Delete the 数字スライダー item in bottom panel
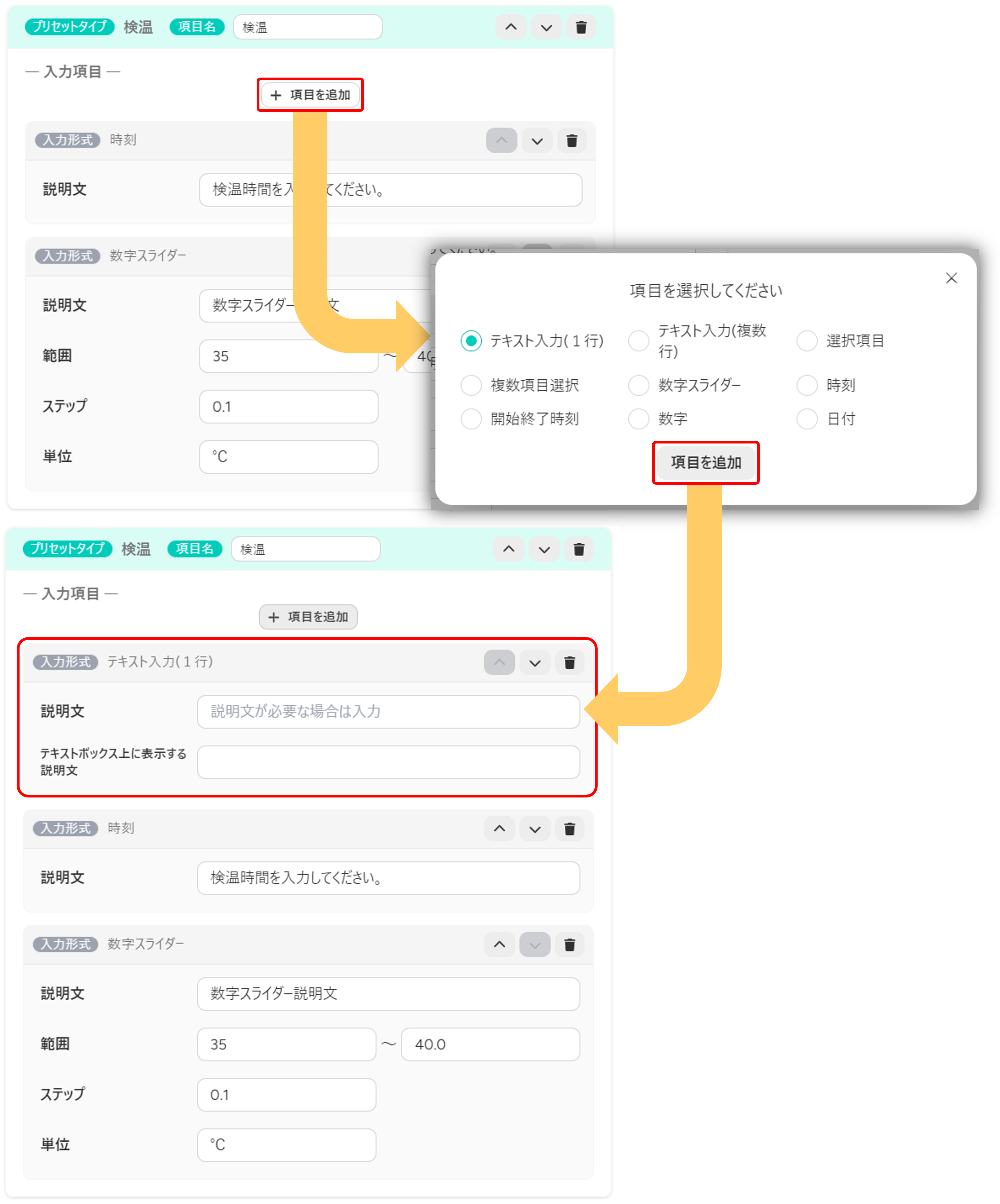 pos(570,945)
